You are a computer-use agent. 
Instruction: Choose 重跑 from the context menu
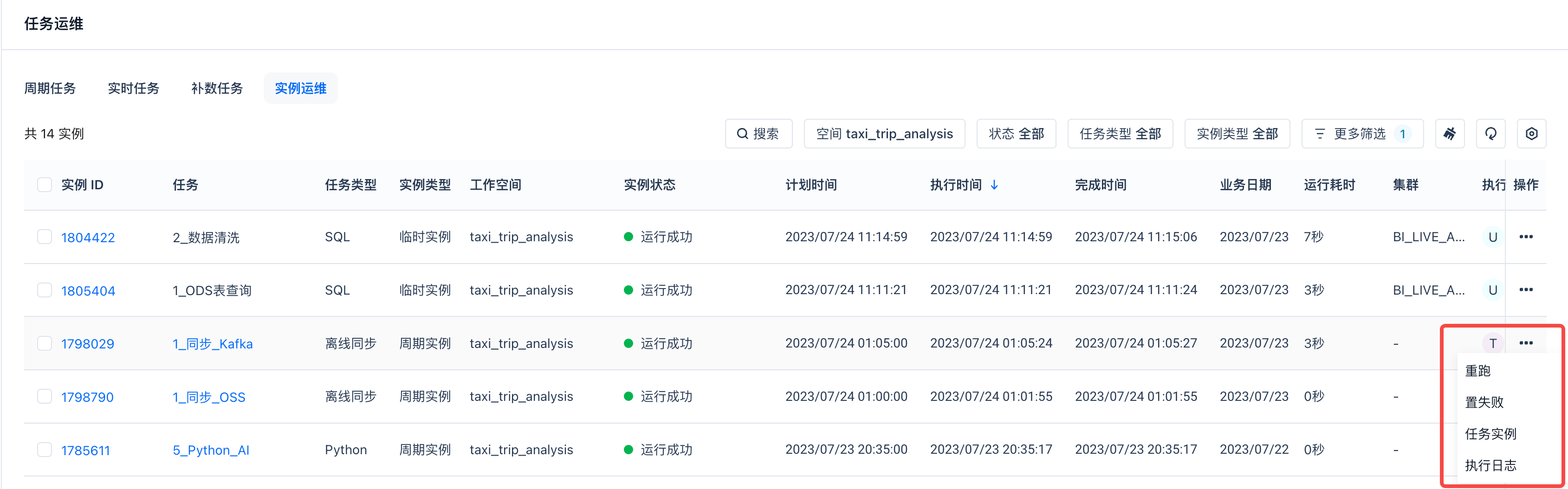coord(1477,371)
